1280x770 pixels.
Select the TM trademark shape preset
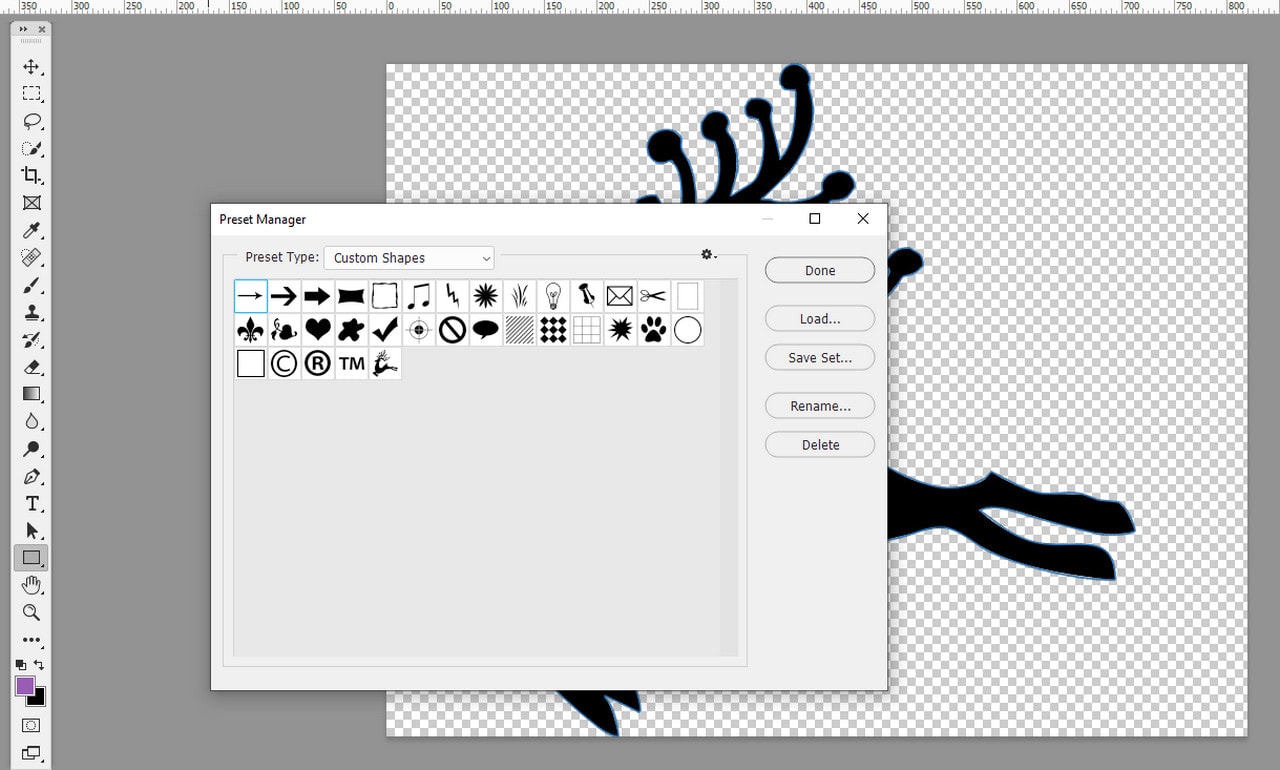(352, 364)
